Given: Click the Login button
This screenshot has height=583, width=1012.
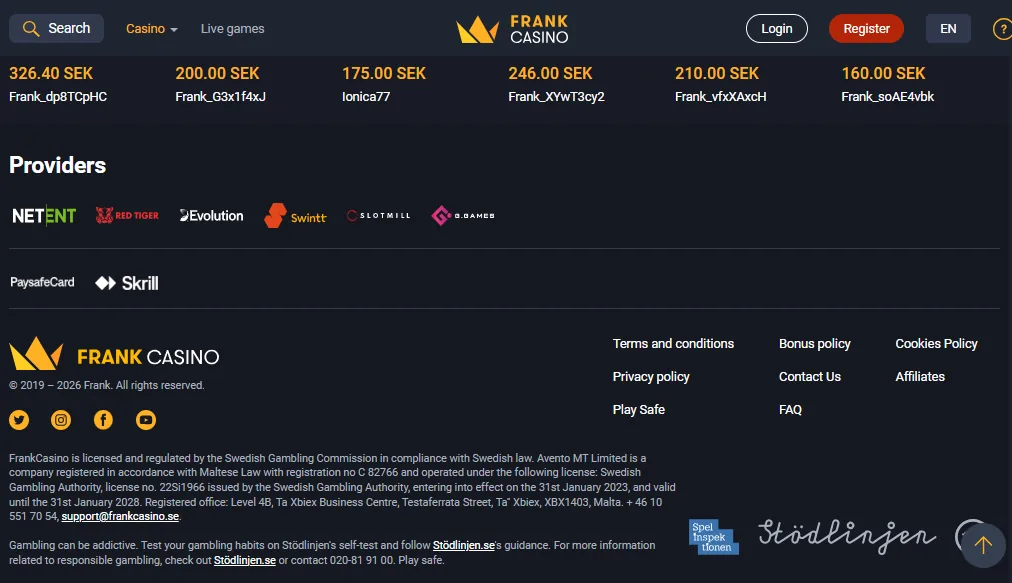Looking at the screenshot, I should tap(776, 28).
